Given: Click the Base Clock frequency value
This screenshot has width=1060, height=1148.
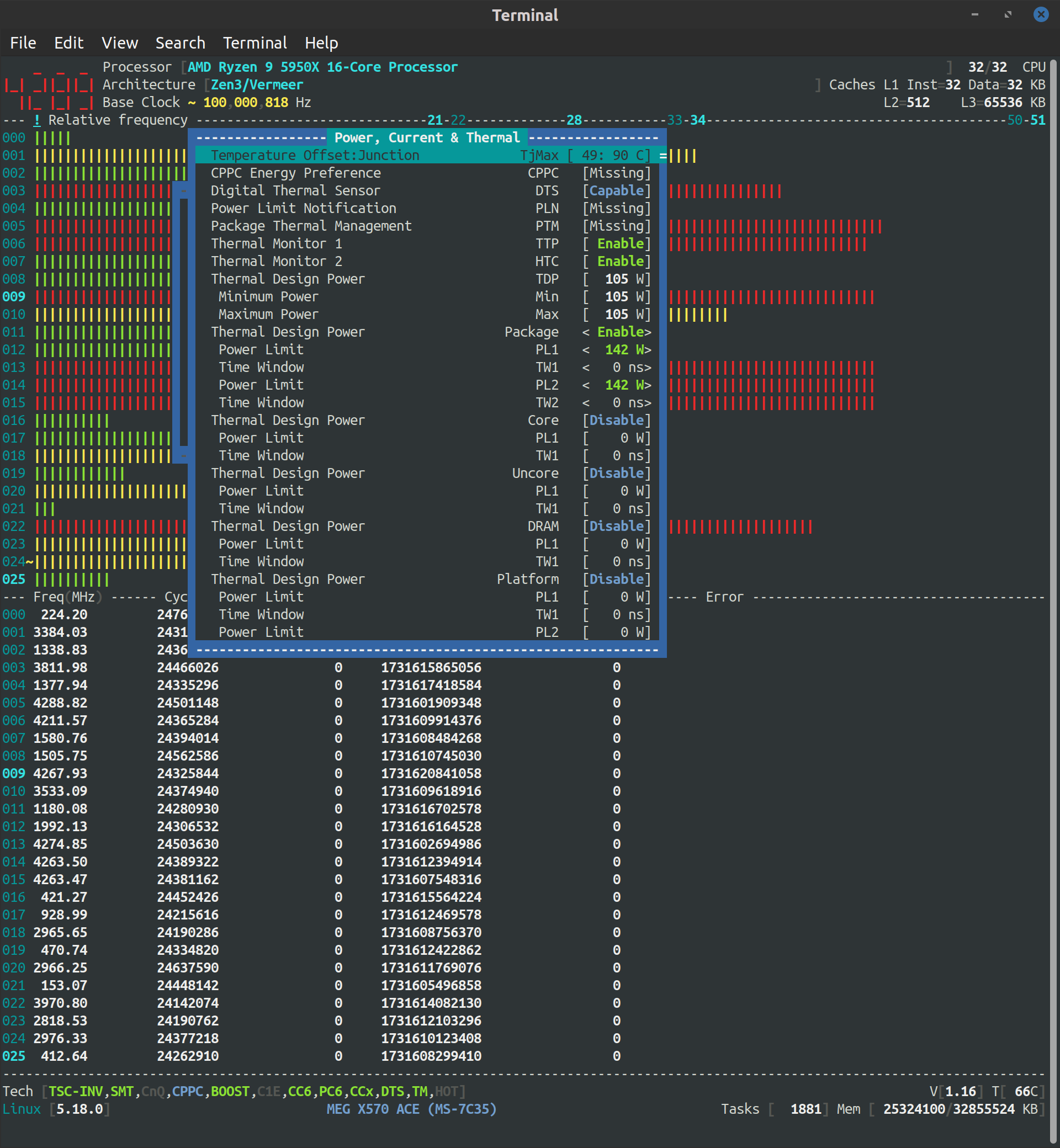Looking at the screenshot, I should pos(246,103).
